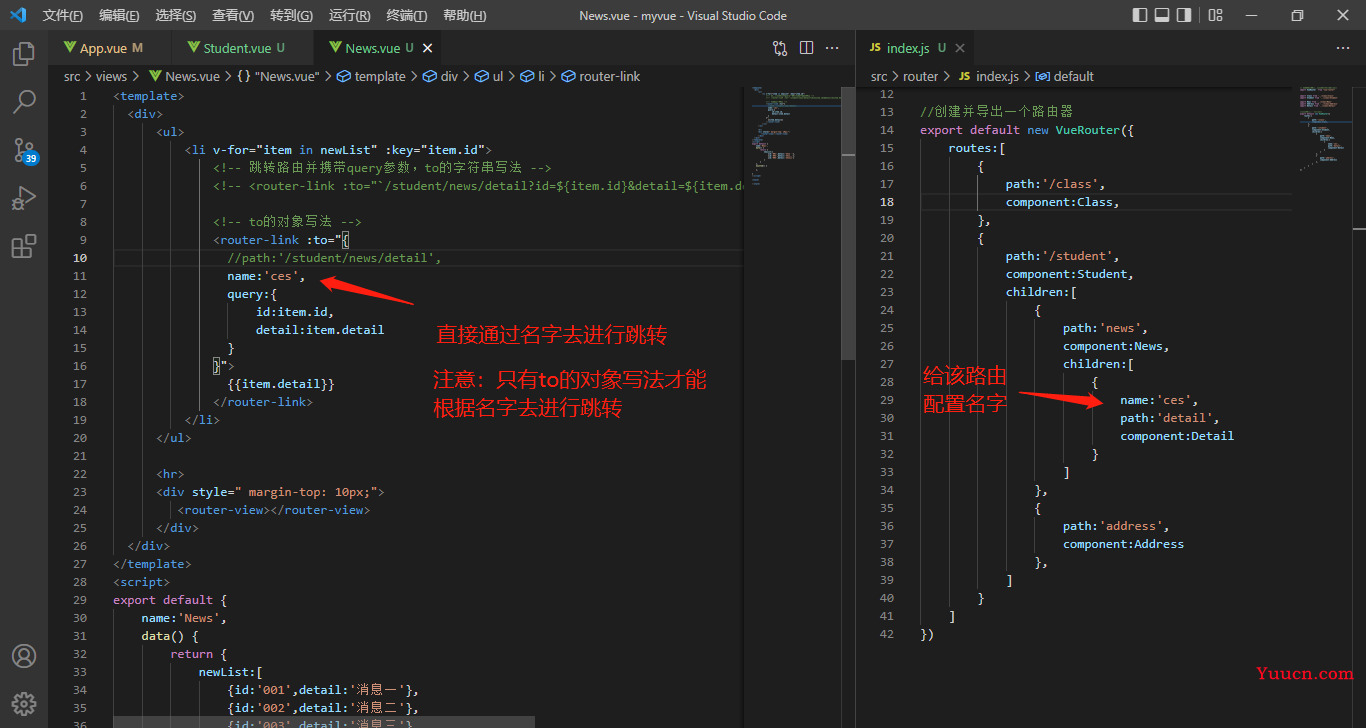Open the Run and Debug view
Screen dimensions: 1366x728
pyautogui.click(x=24, y=198)
